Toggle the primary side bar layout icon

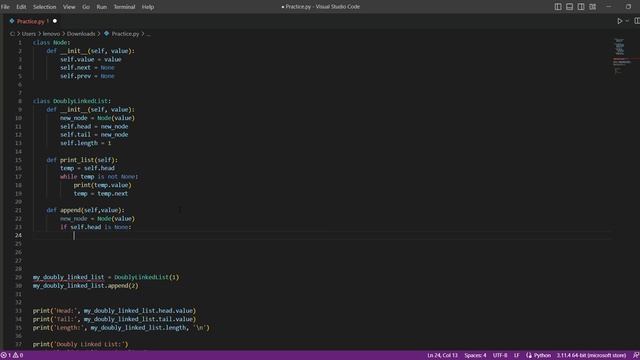click(x=558, y=7)
